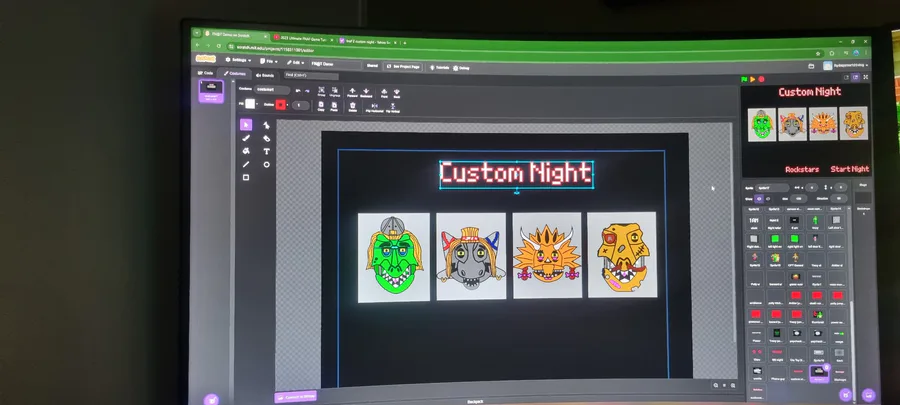Open the Settings menu
The image size is (900, 405).
point(238,60)
